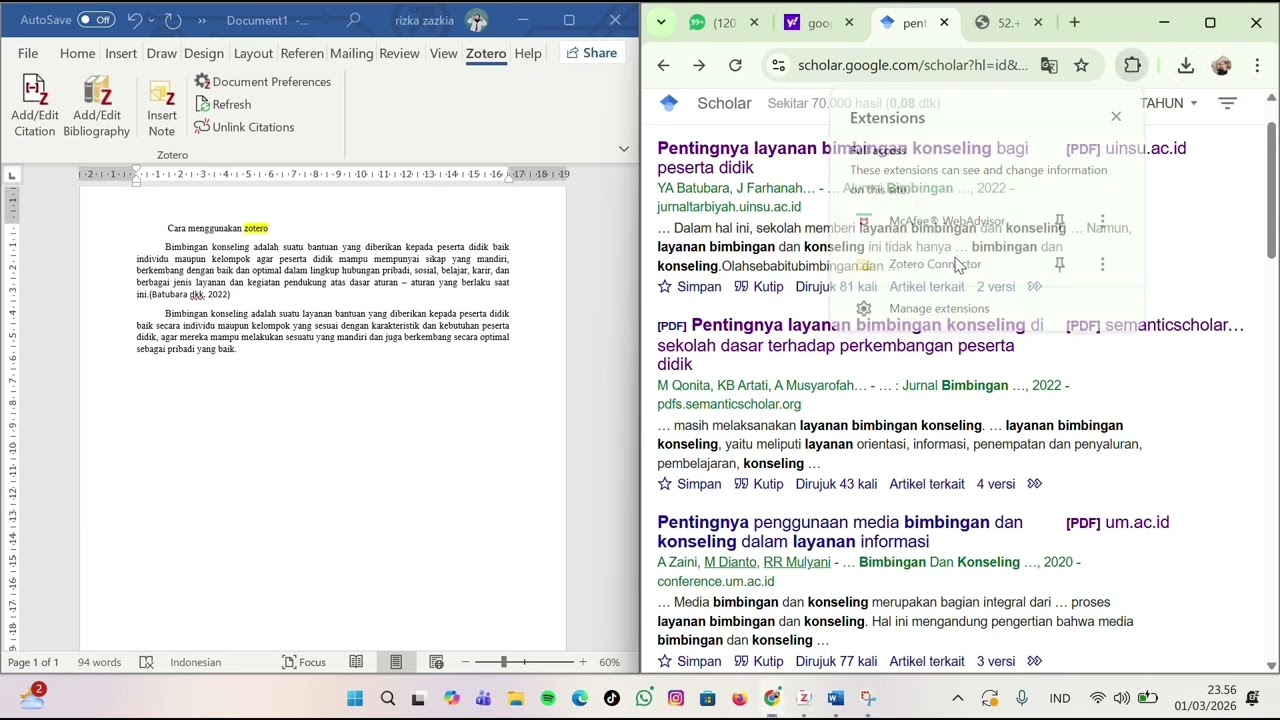
Task: Click the Translate page icon in Chrome
Action: pyautogui.click(x=1049, y=65)
